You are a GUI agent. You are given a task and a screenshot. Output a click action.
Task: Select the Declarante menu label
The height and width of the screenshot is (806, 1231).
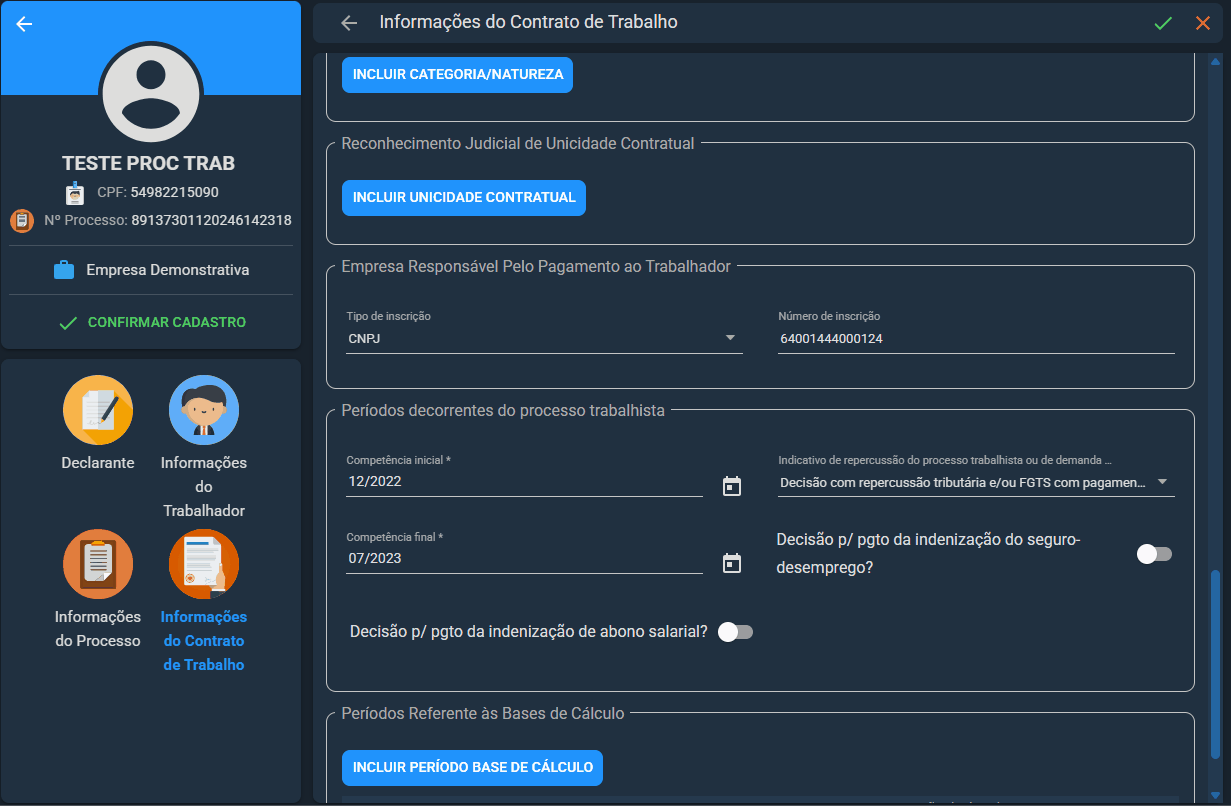pyautogui.click(x=98, y=463)
